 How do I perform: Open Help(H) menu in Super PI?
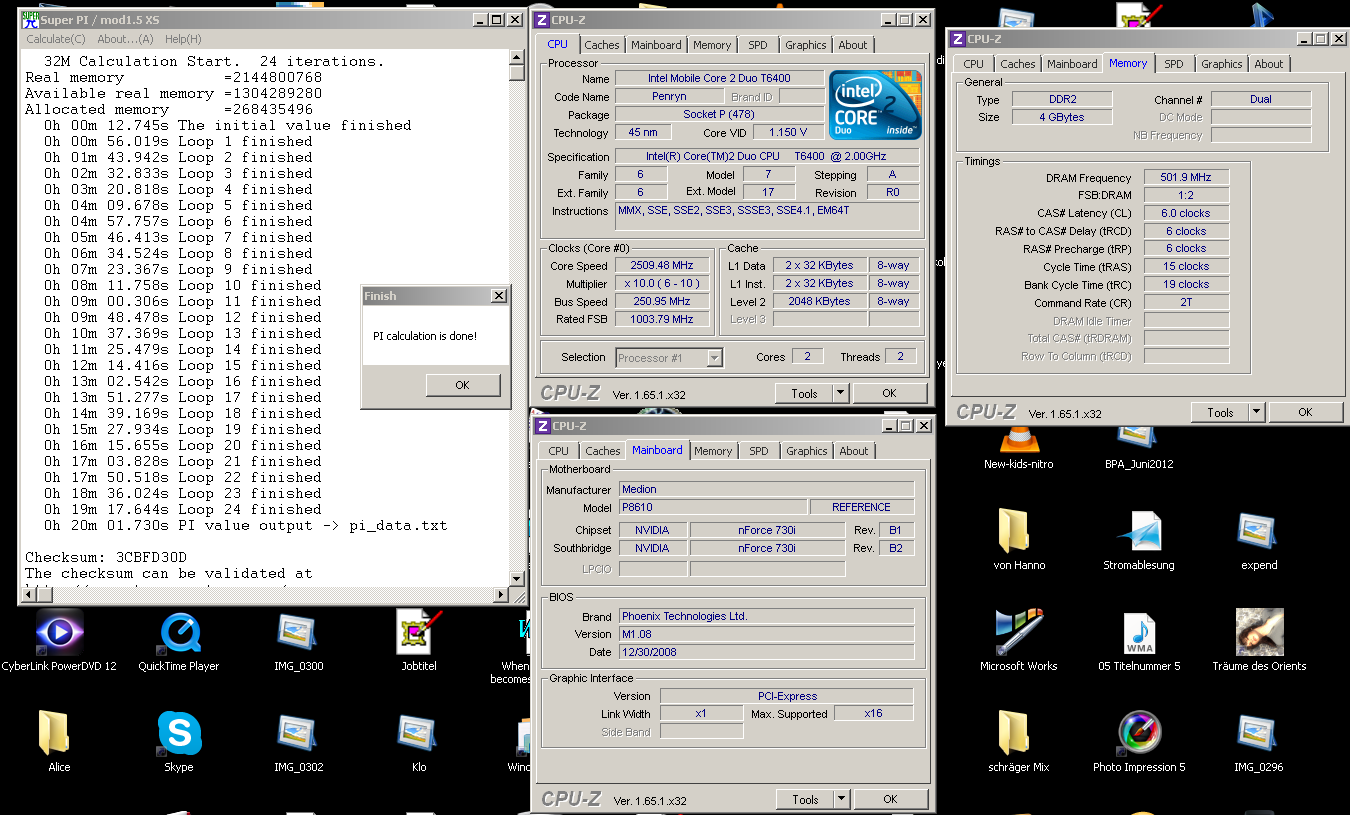(183, 39)
